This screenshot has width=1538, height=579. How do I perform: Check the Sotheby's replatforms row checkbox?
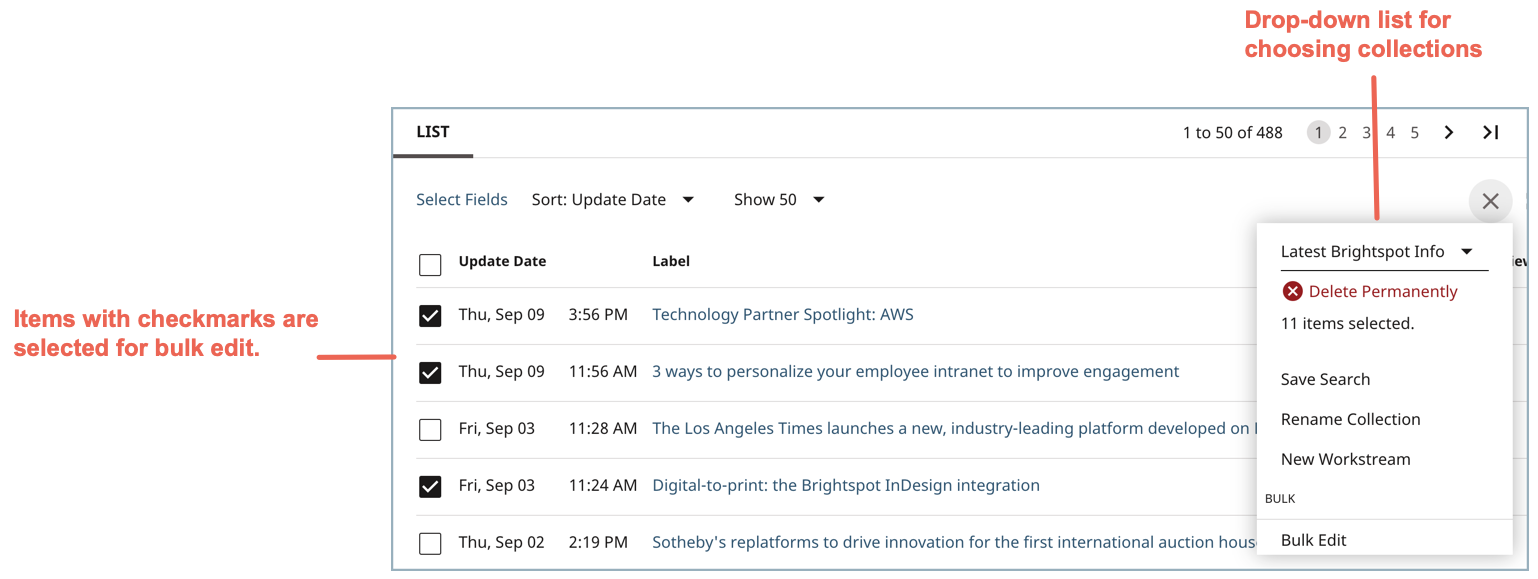coord(430,544)
